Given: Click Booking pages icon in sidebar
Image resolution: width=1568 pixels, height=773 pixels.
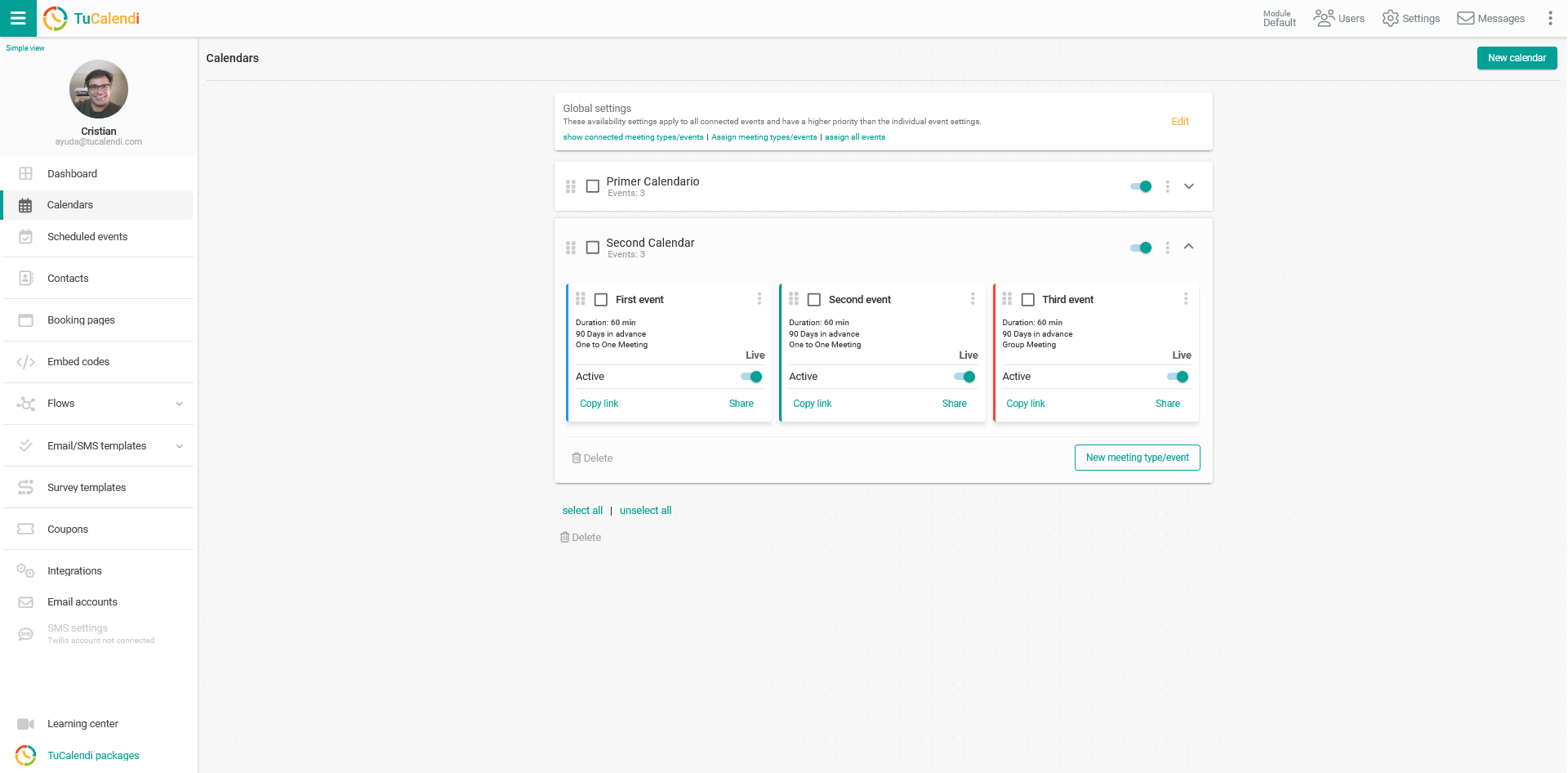Looking at the screenshot, I should (25, 320).
